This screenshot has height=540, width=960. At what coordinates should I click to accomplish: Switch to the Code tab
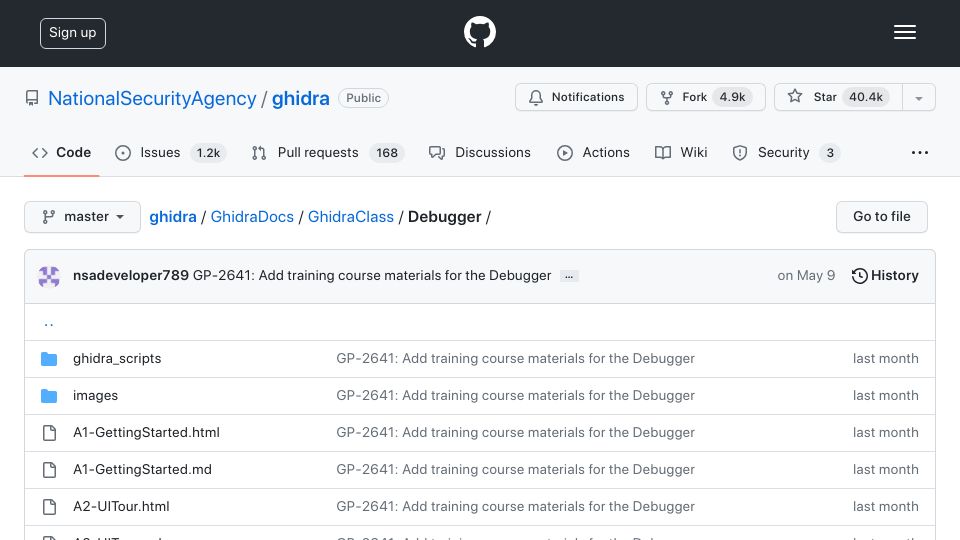61,152
